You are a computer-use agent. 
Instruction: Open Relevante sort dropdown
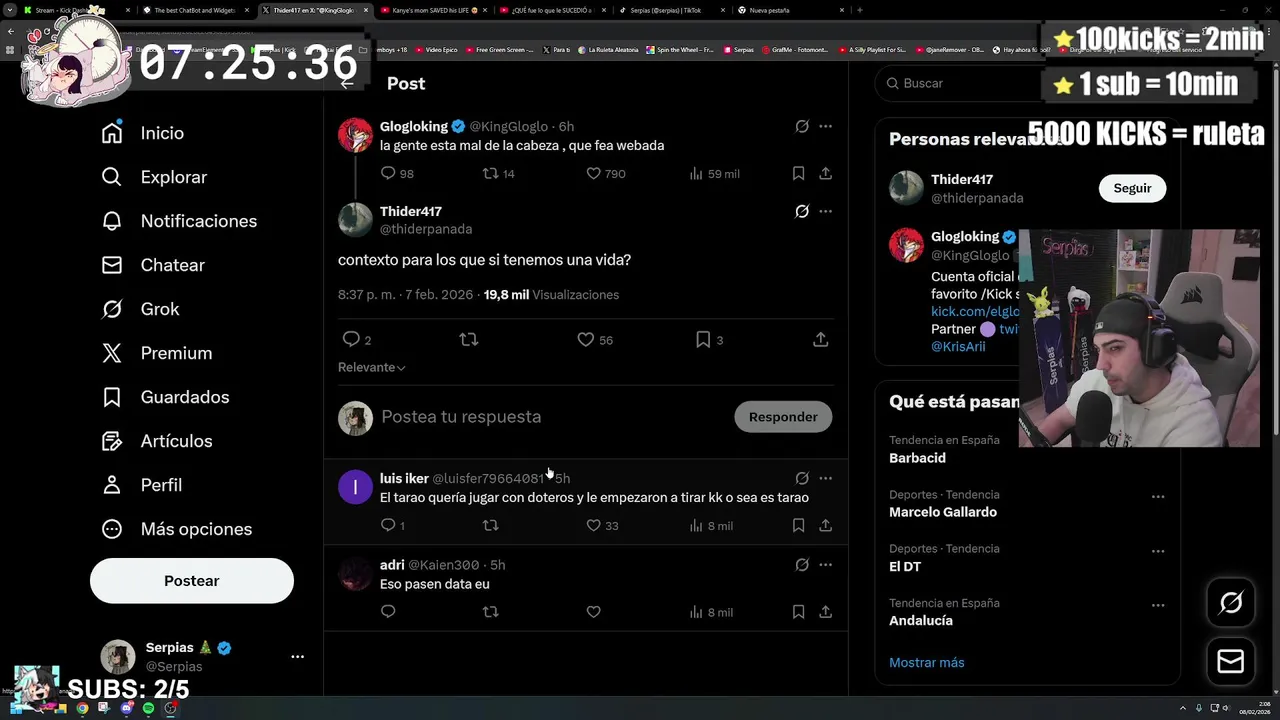click(x=372, y=367)
